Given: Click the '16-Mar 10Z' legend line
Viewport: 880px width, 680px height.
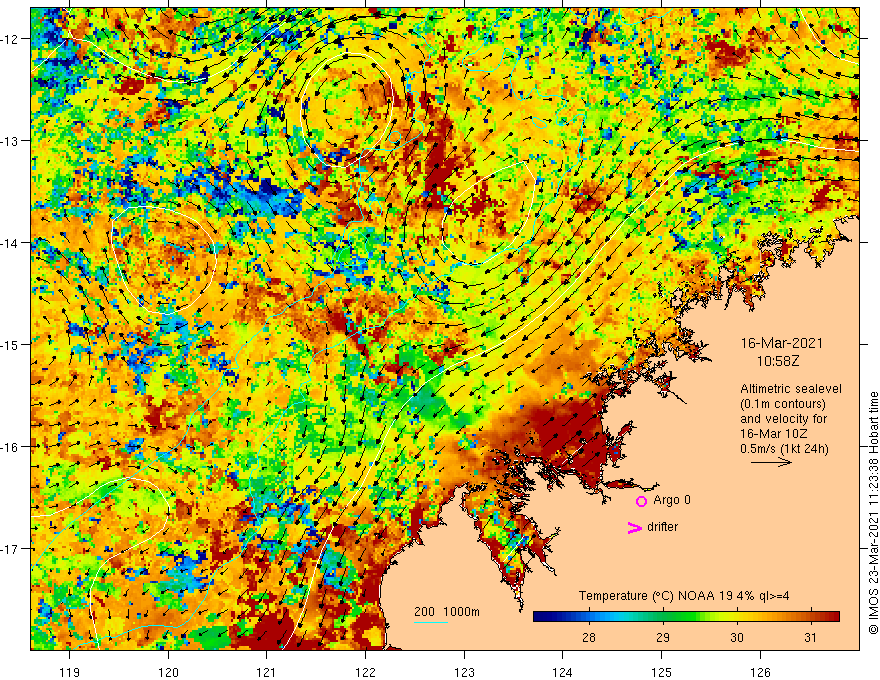Looking at the screenshot, I should (x=772, y=434).
